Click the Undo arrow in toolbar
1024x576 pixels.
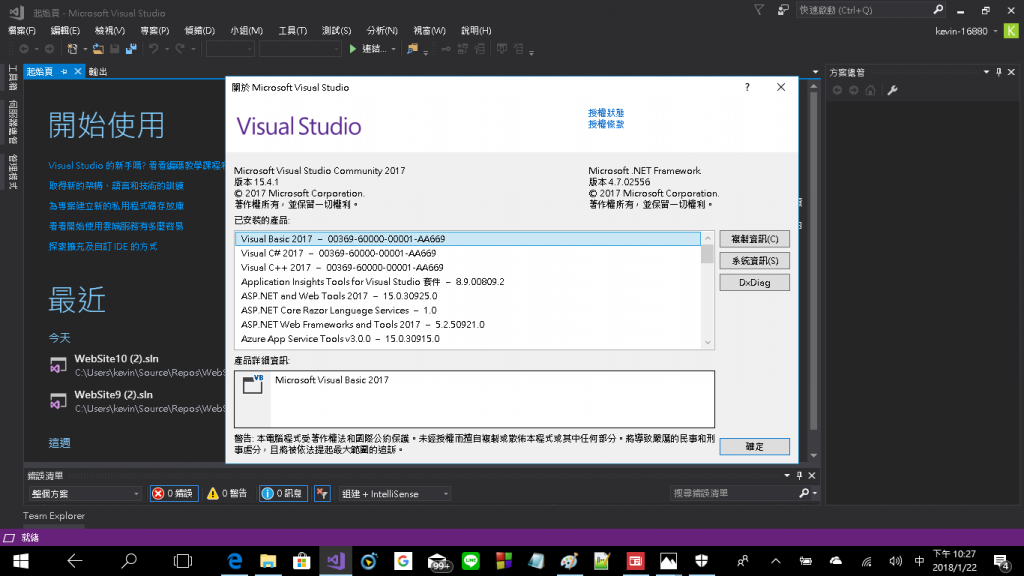pos(153,49)
